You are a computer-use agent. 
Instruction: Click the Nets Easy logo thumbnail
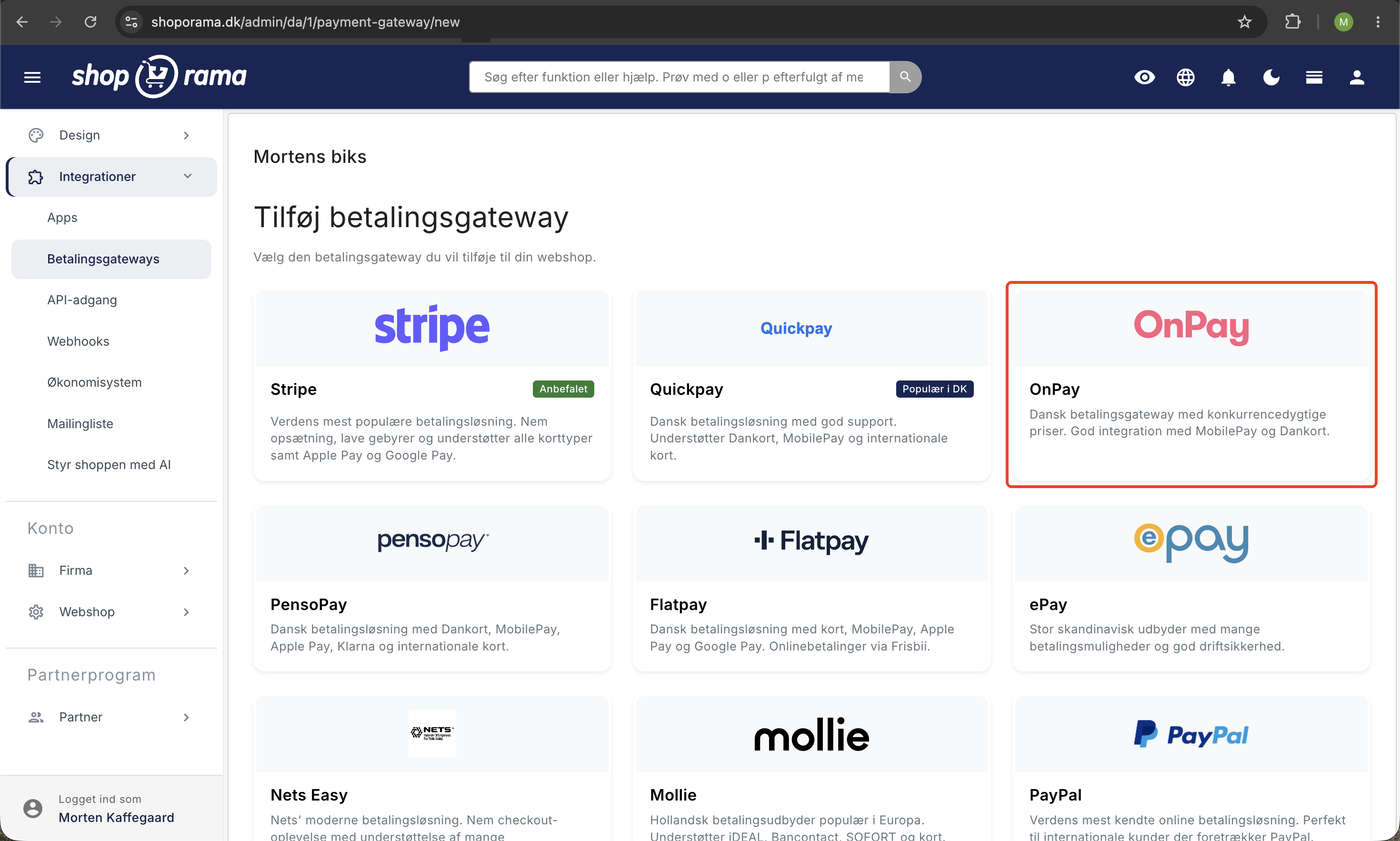point(432,733)
